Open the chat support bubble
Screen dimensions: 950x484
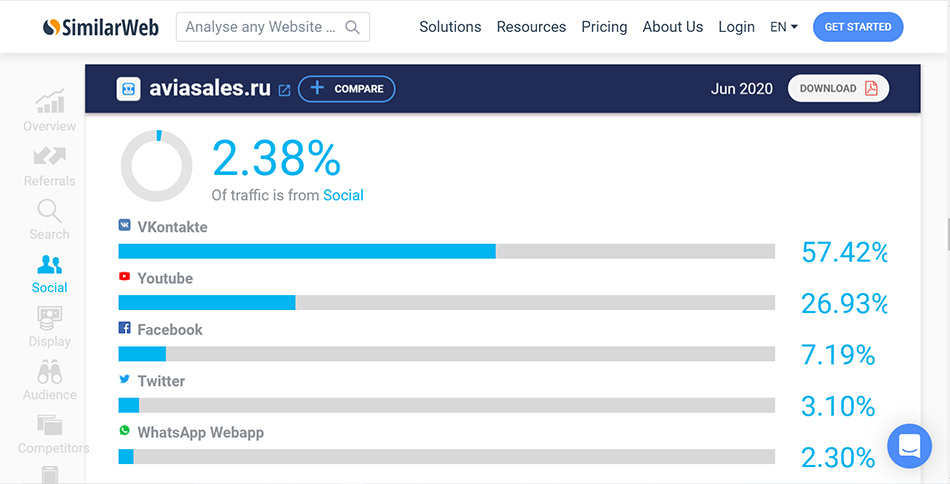(909, 446)
